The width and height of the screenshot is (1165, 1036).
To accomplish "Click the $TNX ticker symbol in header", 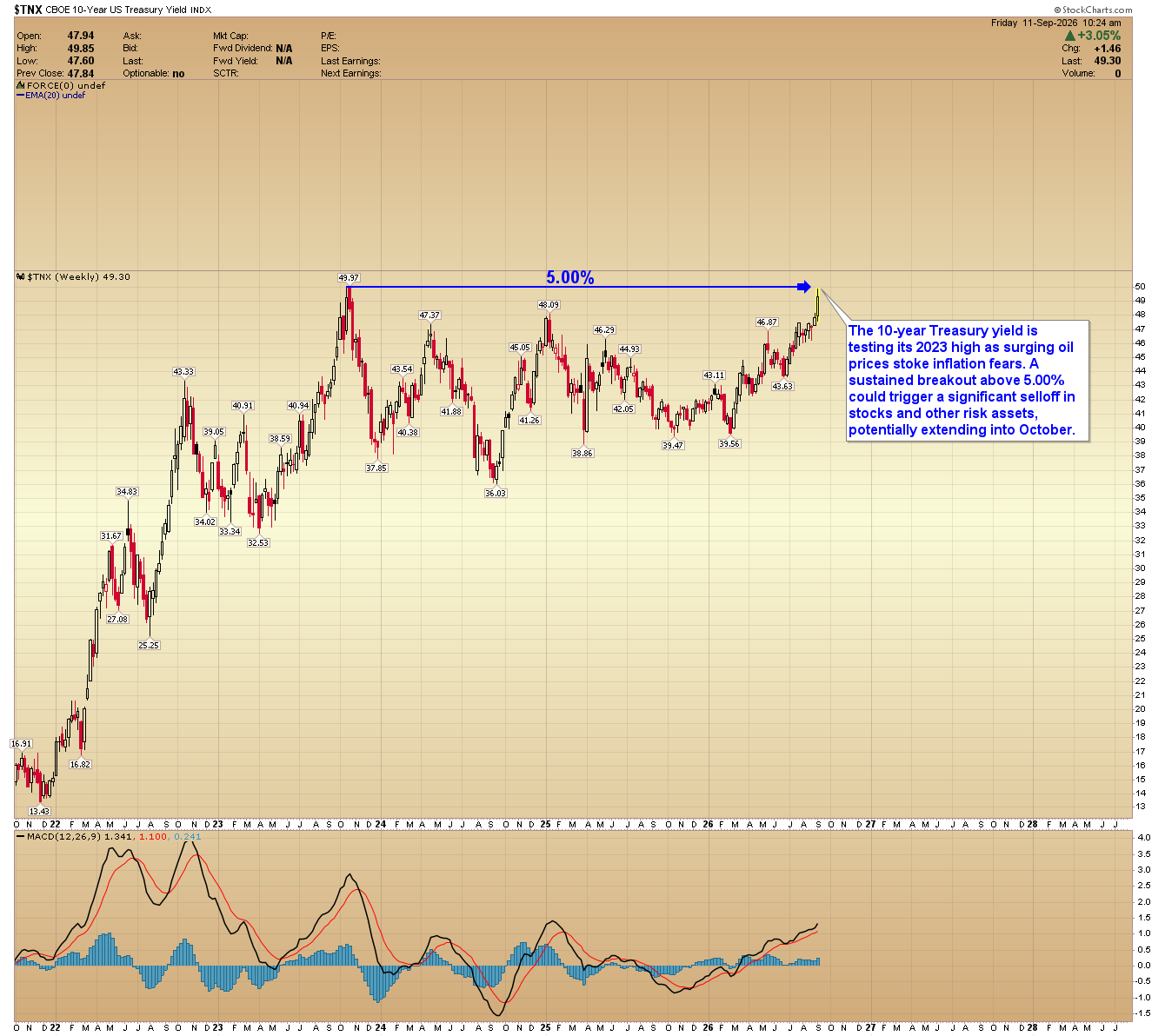I will click(x=28, y=10).
